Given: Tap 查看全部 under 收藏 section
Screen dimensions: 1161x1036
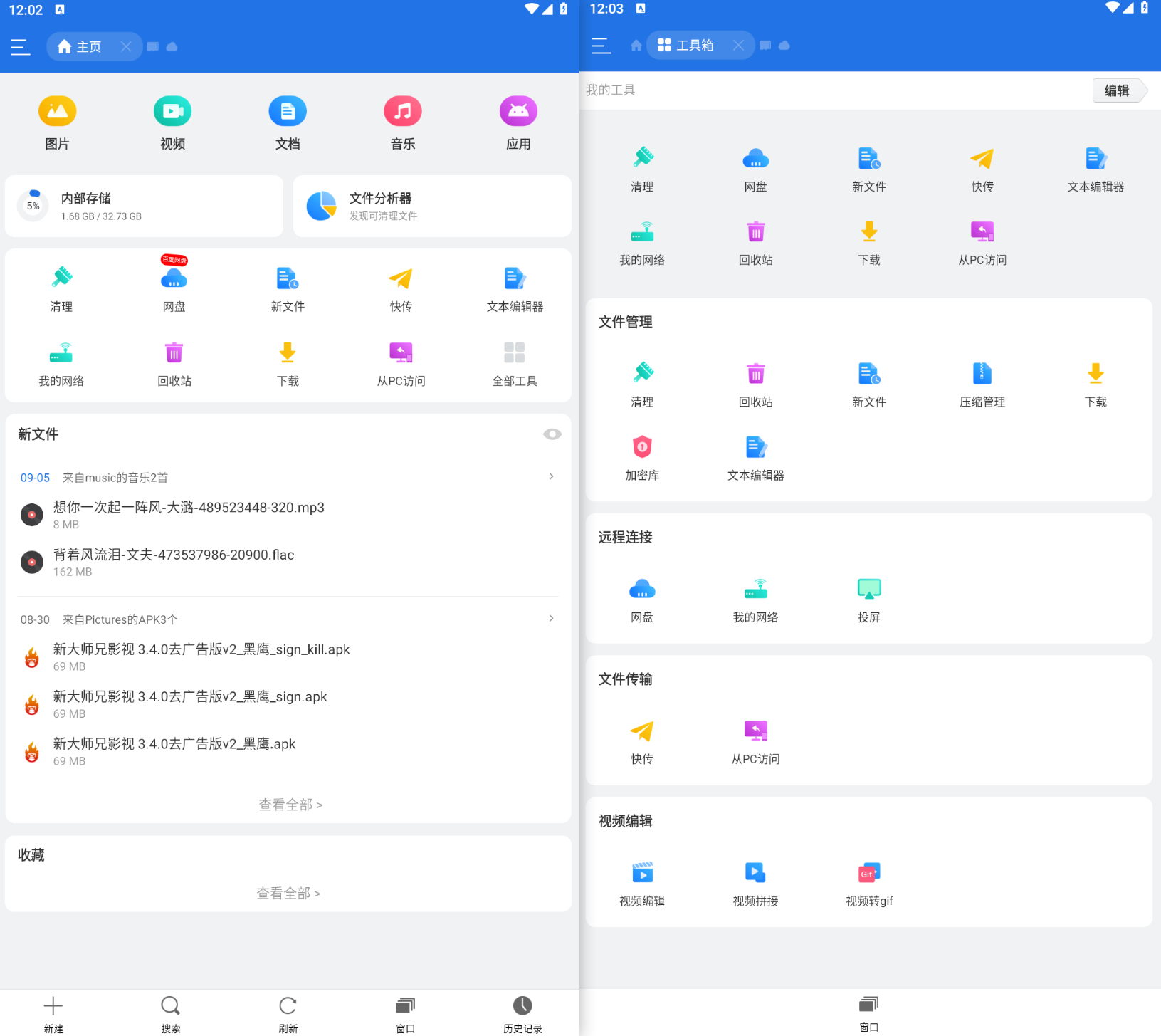Looking at the screenshot, I should 288,893.
